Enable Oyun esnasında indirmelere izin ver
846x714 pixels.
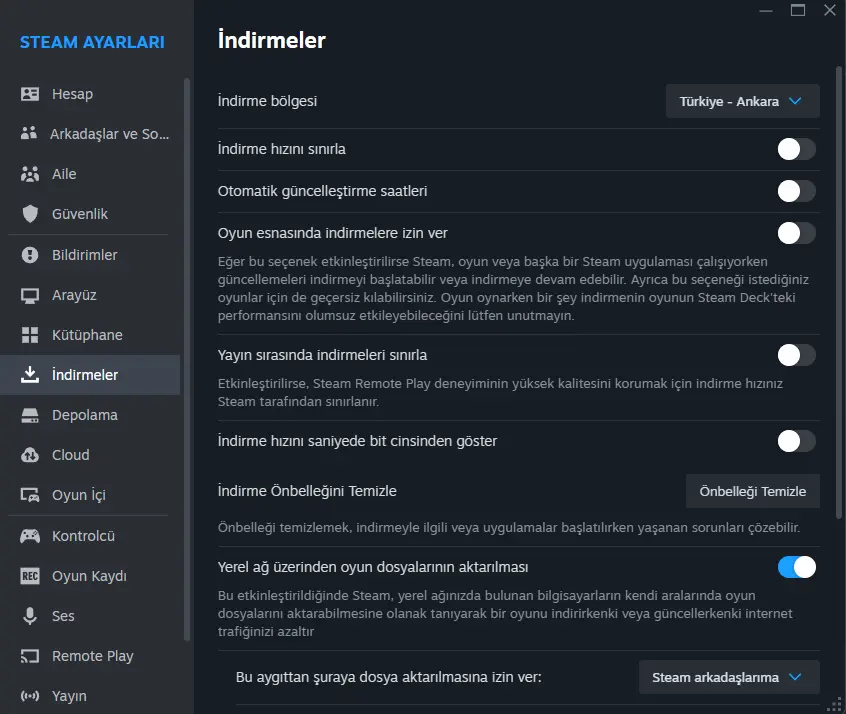(796, 233)
